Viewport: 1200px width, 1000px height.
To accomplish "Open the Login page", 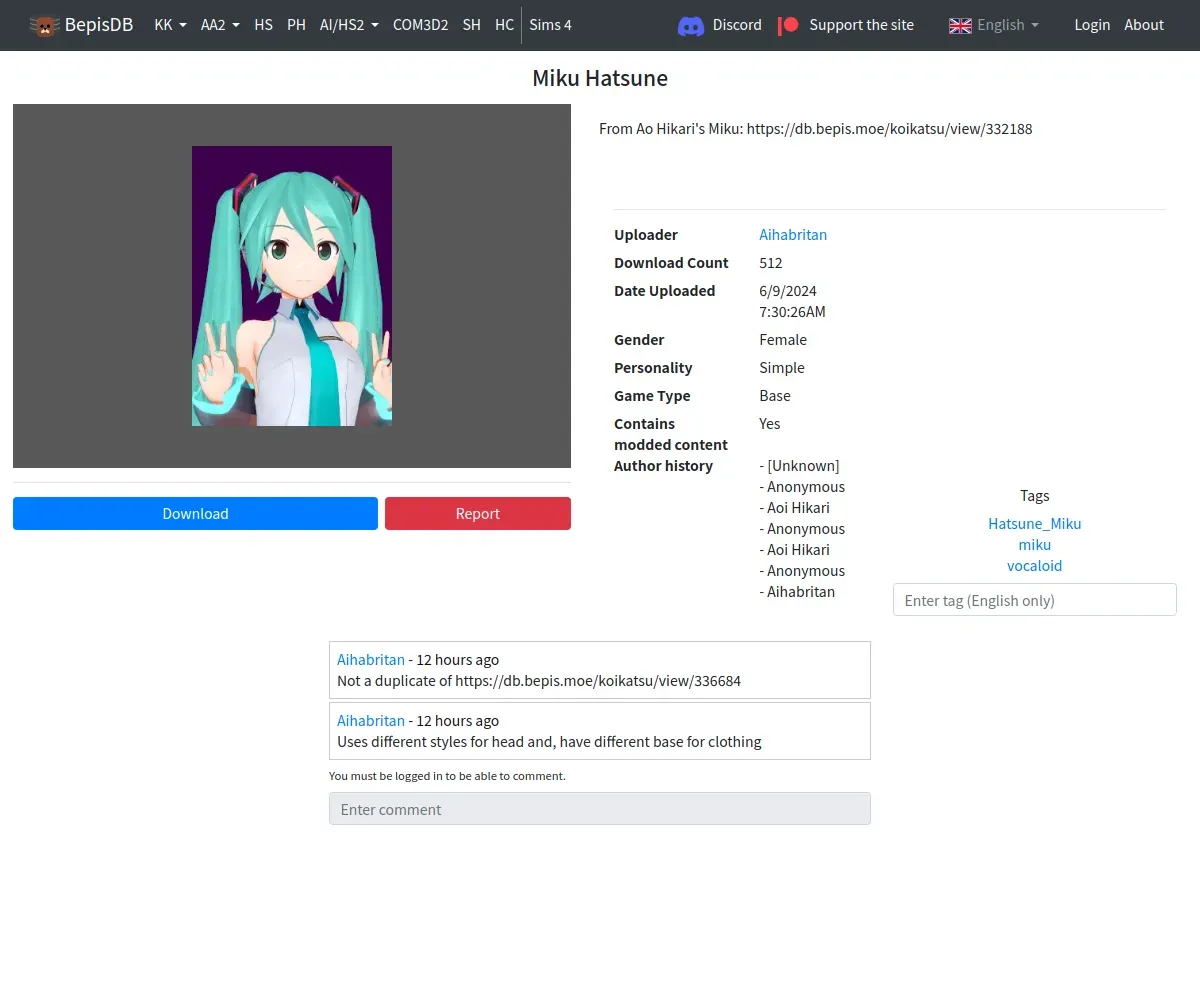I will (x=1092, y=25).
